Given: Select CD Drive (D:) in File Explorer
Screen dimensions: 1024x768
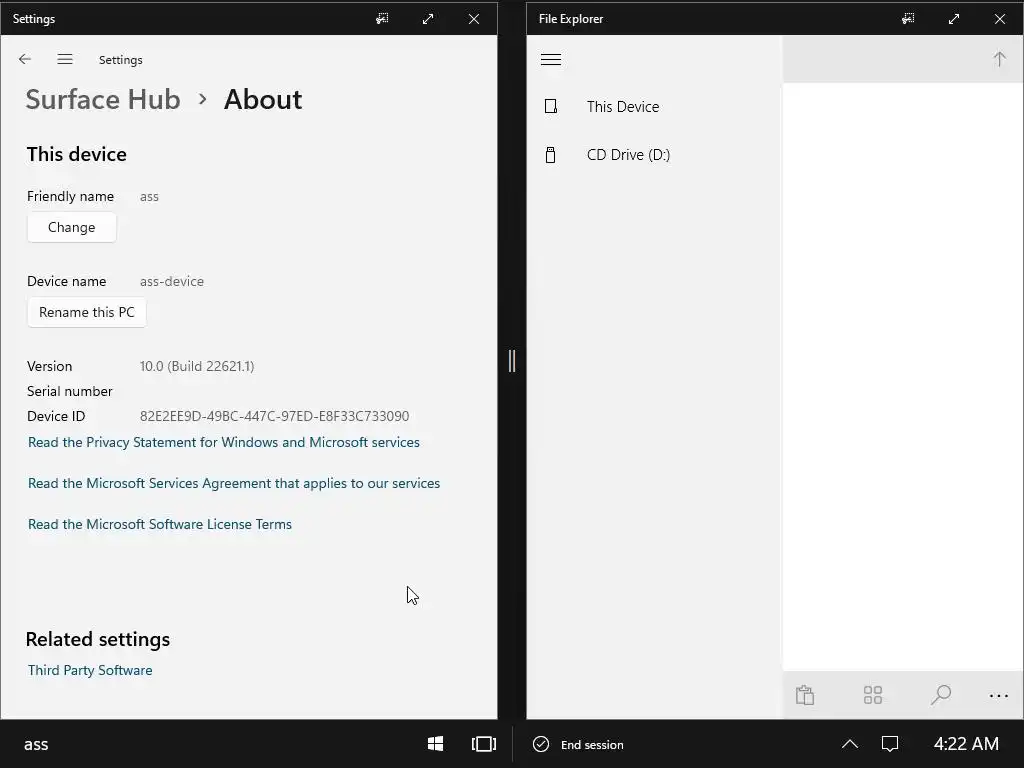Looking at the screenshot, I should [654, 155].
